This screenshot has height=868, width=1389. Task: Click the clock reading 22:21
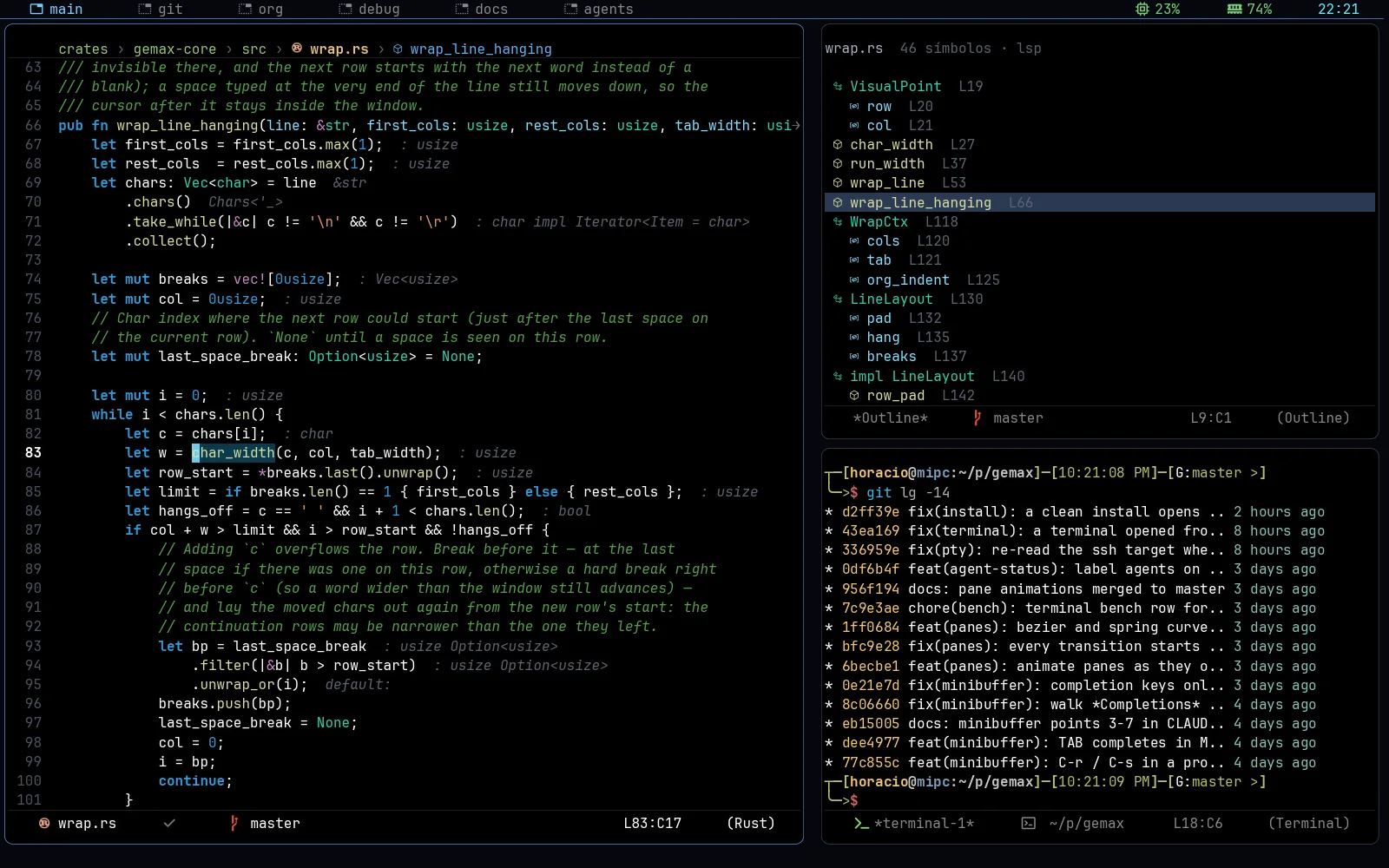tap(1339, 10)
